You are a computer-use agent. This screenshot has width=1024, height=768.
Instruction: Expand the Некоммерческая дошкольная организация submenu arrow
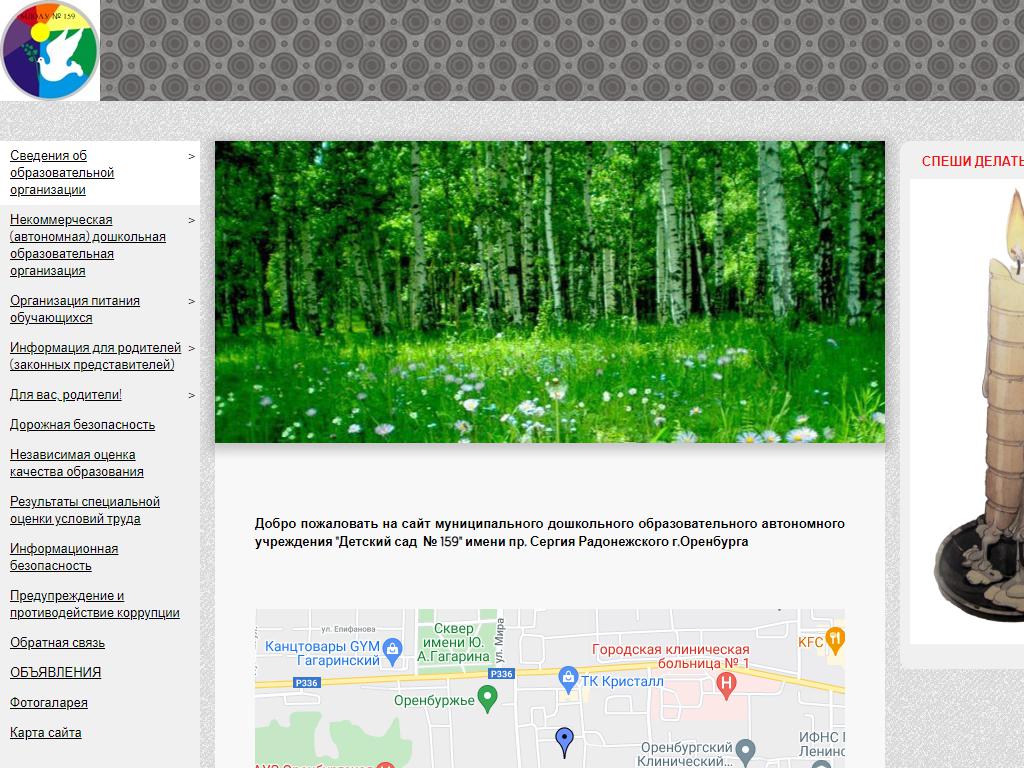192,220
